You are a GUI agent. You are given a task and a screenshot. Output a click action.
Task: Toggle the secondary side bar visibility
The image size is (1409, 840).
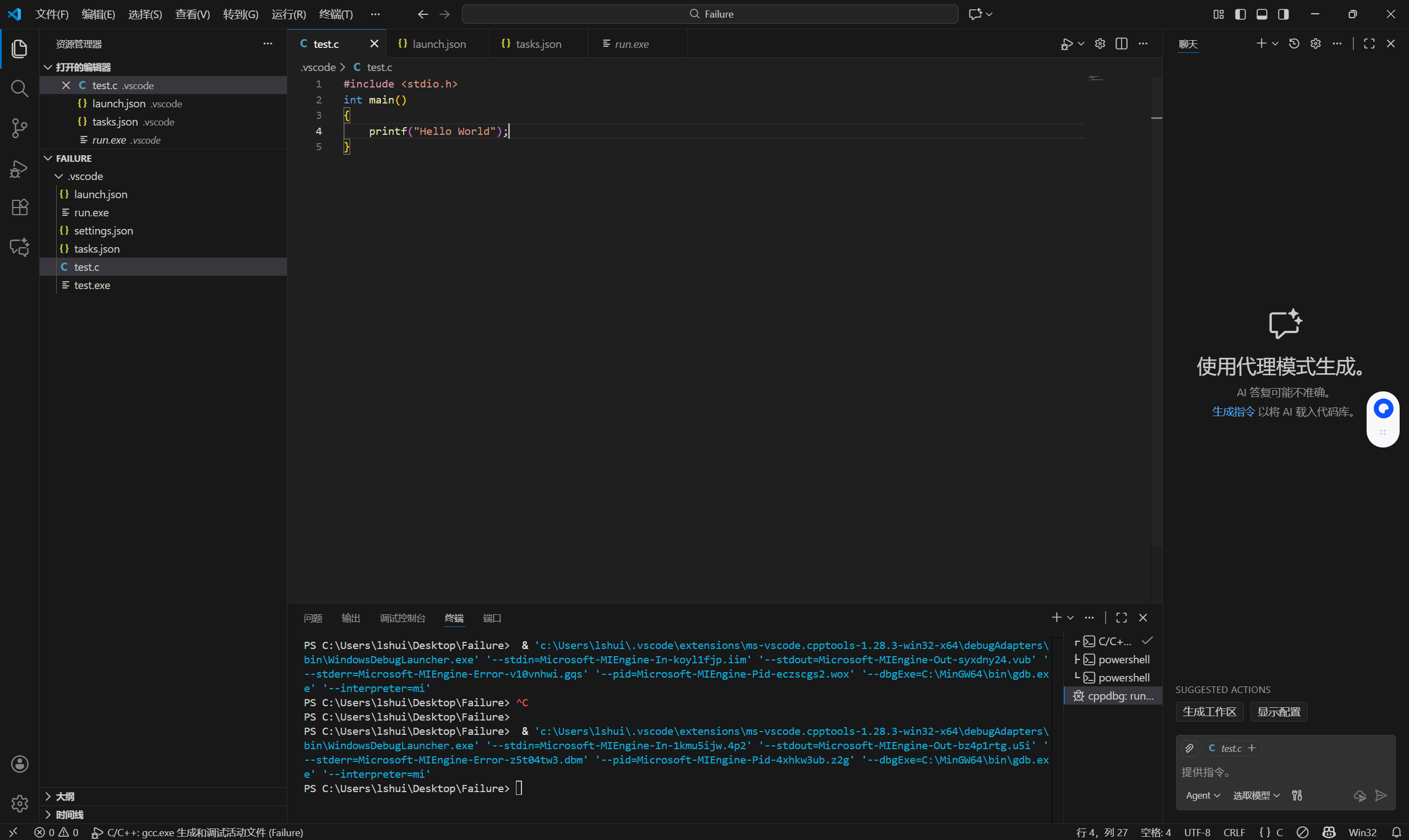tap(1283, 14)
